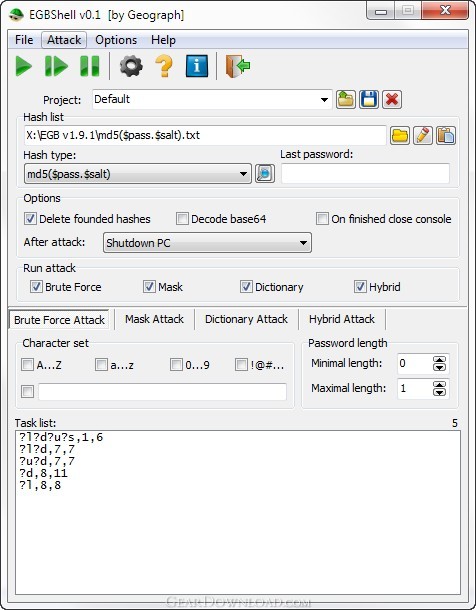Enable Decode base64 option
This screenshot has width=476, height=610.
(182, 219)
